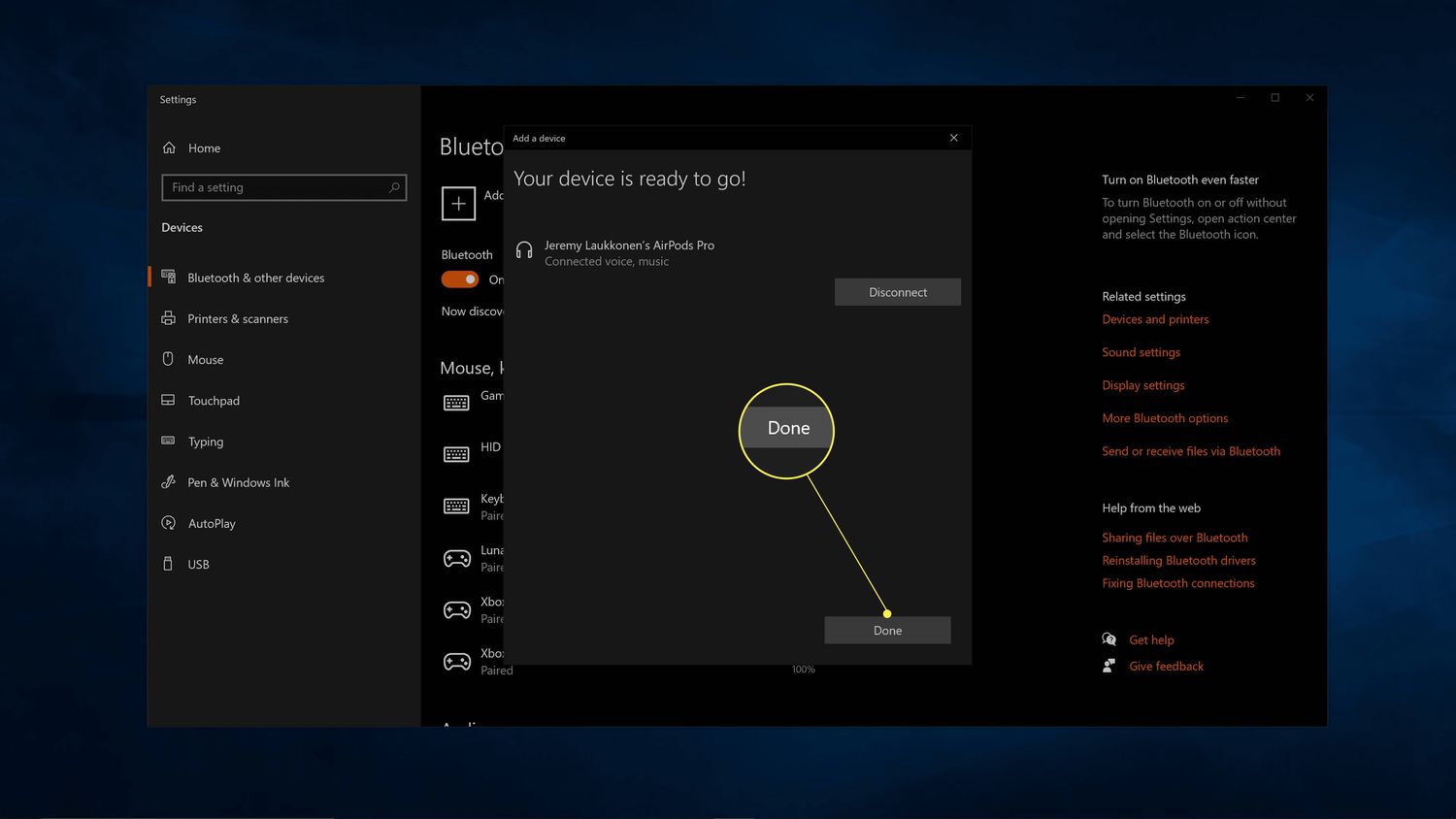The width and height of the screenshot is (1456, 819).
Task: Click the USB icon in sidebar
Action: (168, 564)
